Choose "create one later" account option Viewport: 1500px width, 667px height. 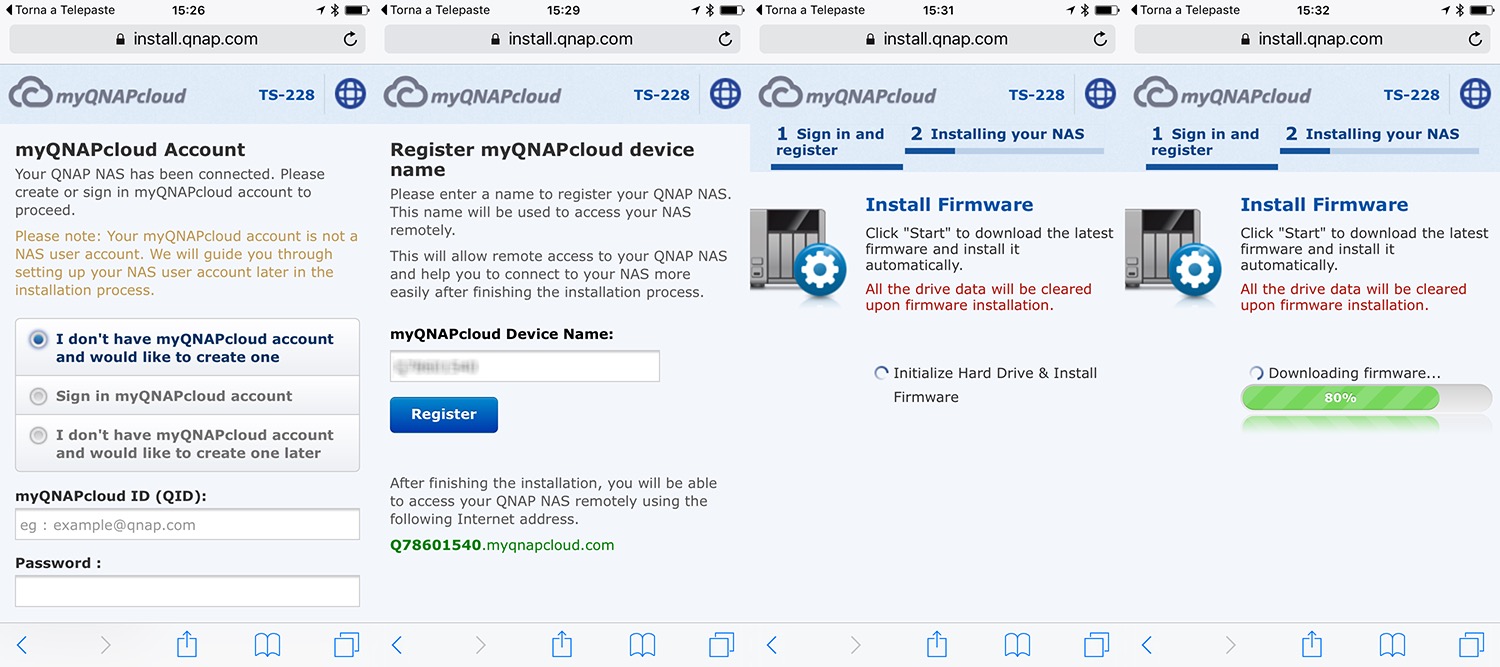coord(187,444)
